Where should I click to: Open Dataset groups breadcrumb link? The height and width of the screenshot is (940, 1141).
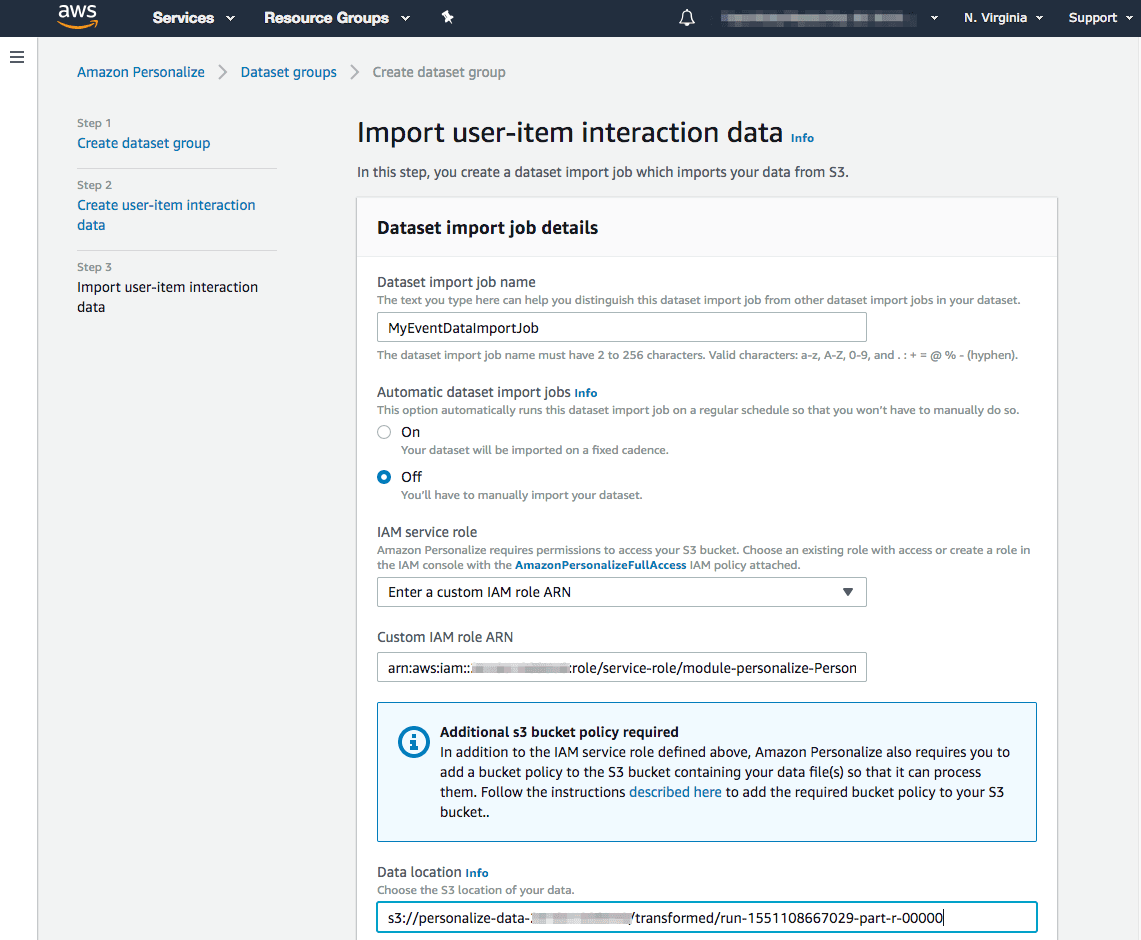click(288, 71)
